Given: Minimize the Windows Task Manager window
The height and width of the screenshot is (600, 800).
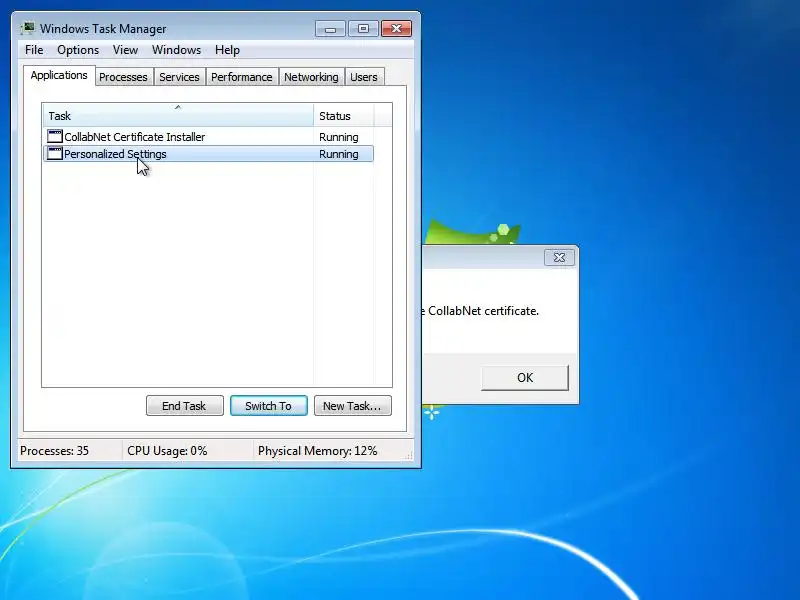Looking at the screenshot, I should tap(330, 29).
